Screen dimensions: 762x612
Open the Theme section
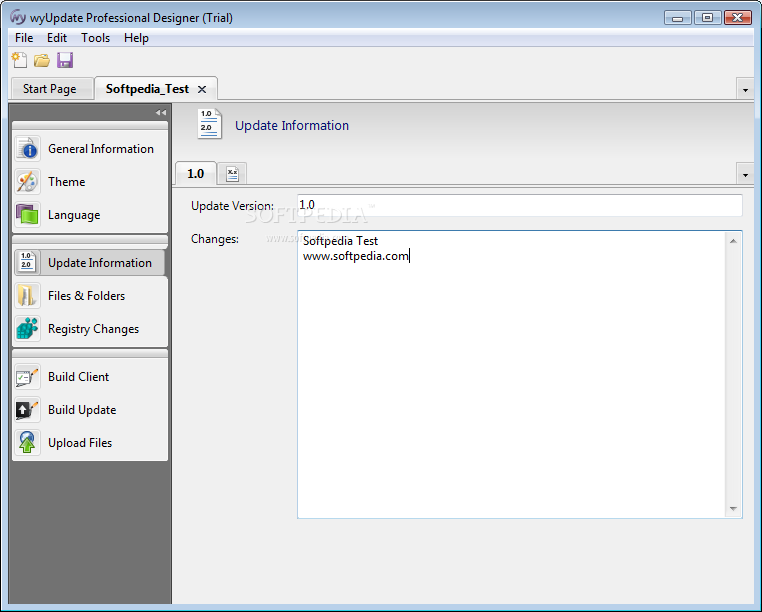[90, 182]
